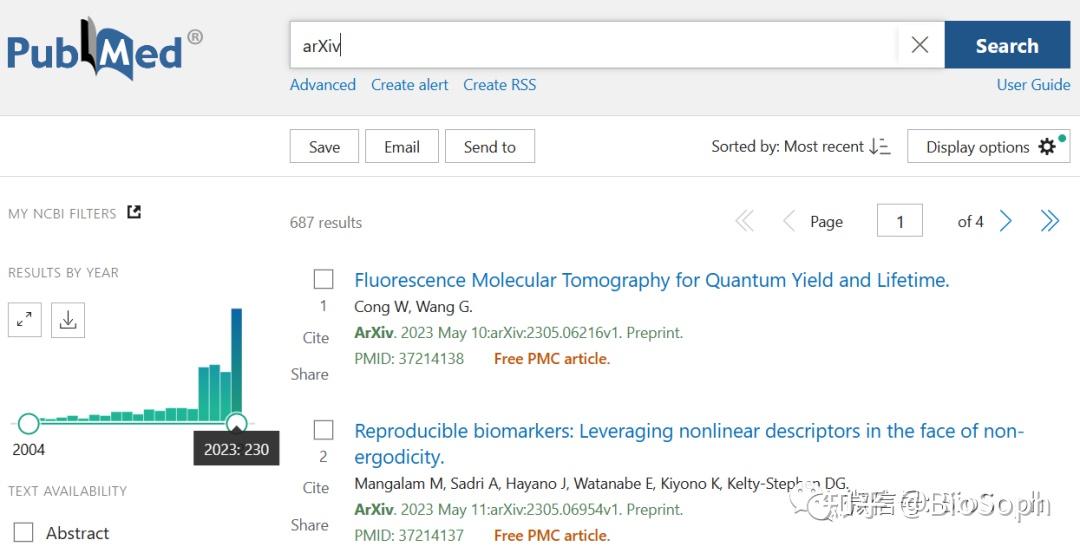Click the page number input field

pos(900,221)
